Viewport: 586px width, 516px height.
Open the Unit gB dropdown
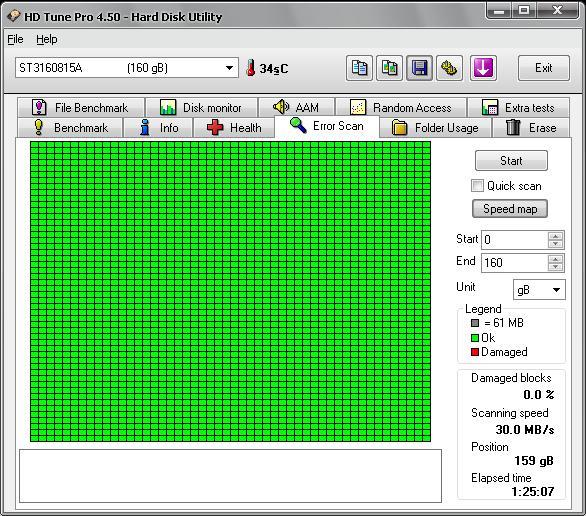coord(539,290)
